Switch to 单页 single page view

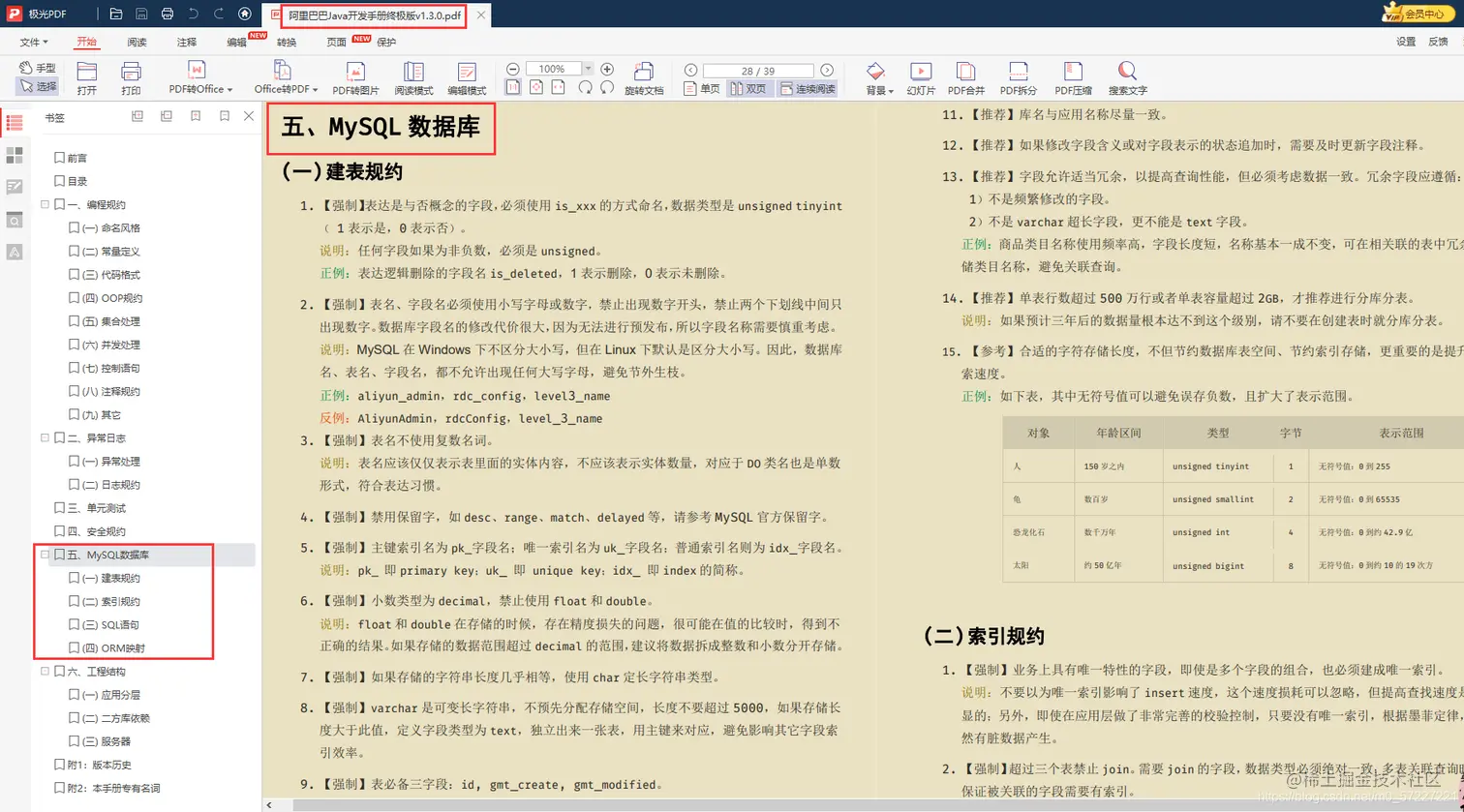pos(702,88)
